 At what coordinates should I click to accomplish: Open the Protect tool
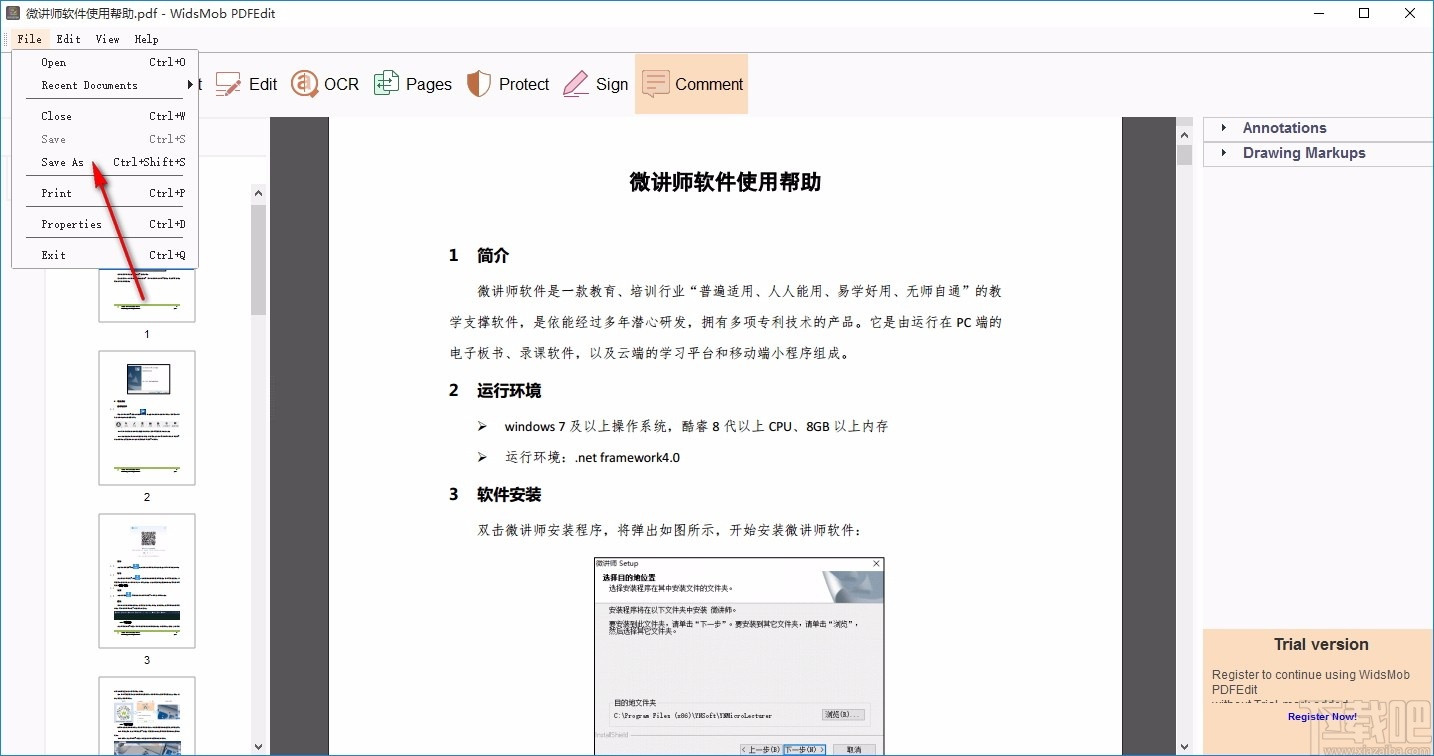point(508,84)
